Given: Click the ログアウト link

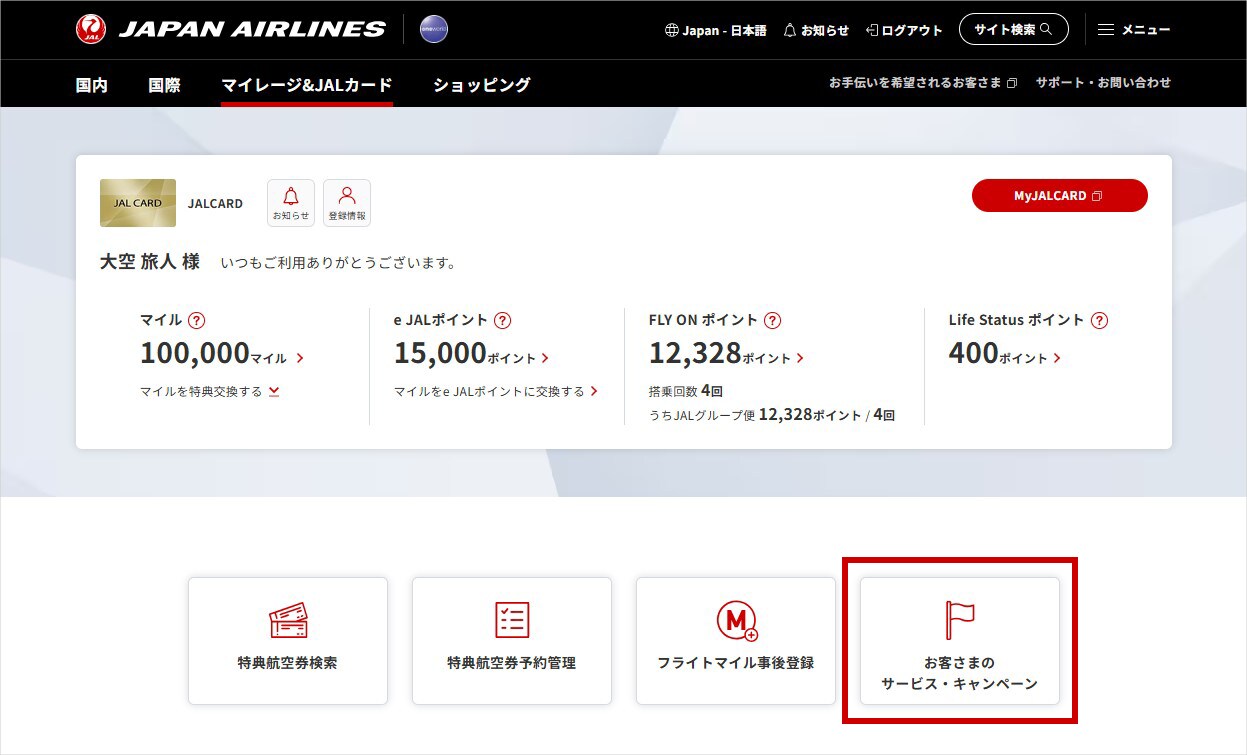Looking at the screenshot, I should coord(905,30).
